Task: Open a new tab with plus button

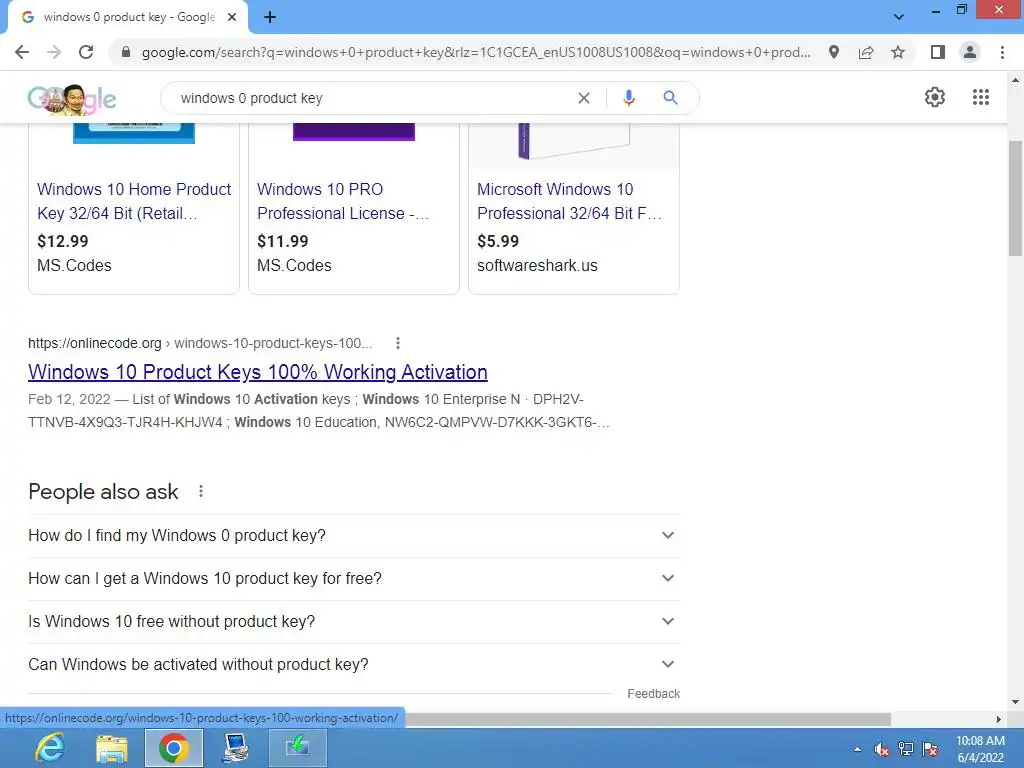Action: pos(270,18)
